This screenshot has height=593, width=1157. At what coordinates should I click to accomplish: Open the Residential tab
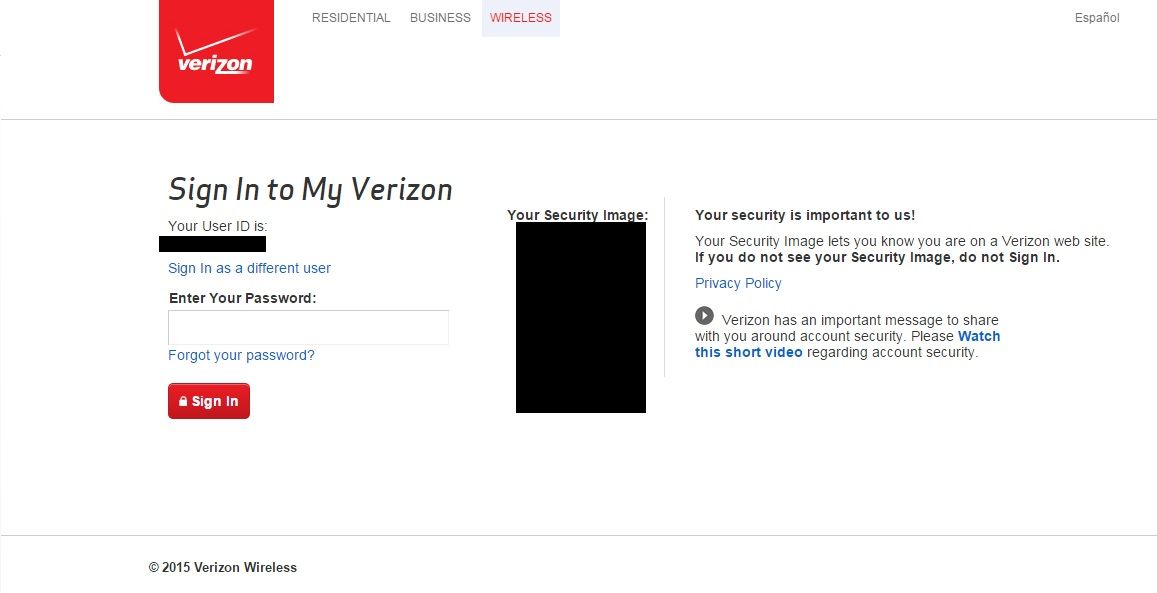351,18
